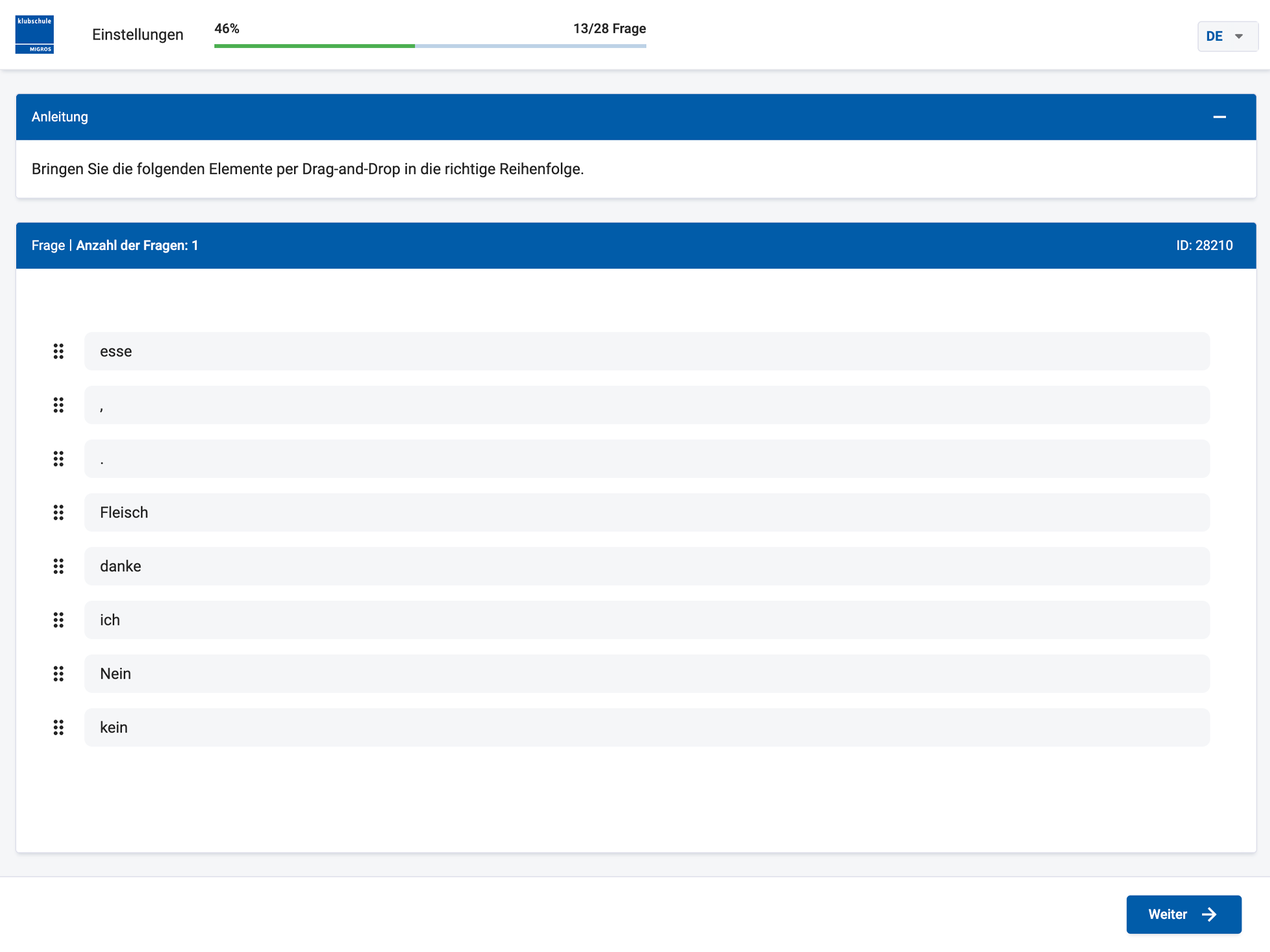
Task: Select the 'kein' word row
Action: pyautogui.click(x=646, y=727)
